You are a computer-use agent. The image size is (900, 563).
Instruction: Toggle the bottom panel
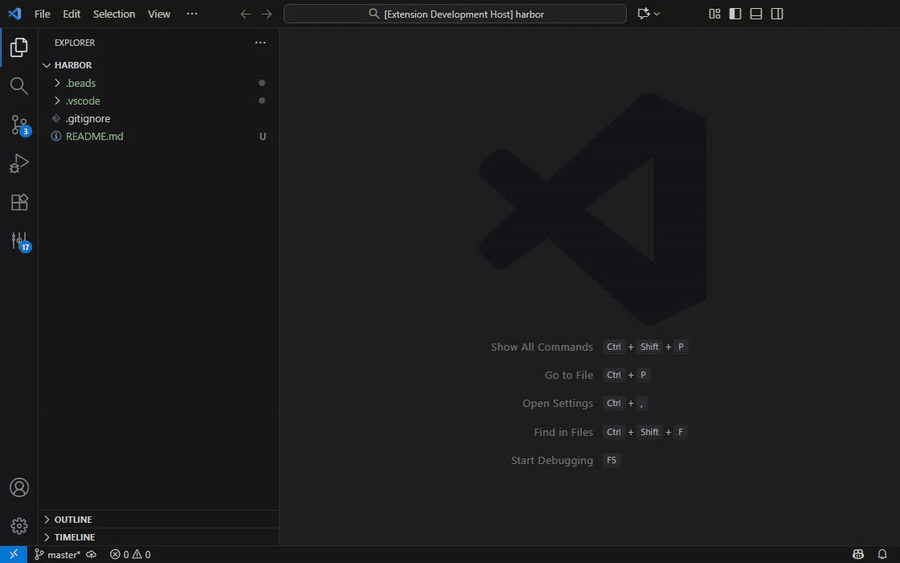[x=756, y=14]
